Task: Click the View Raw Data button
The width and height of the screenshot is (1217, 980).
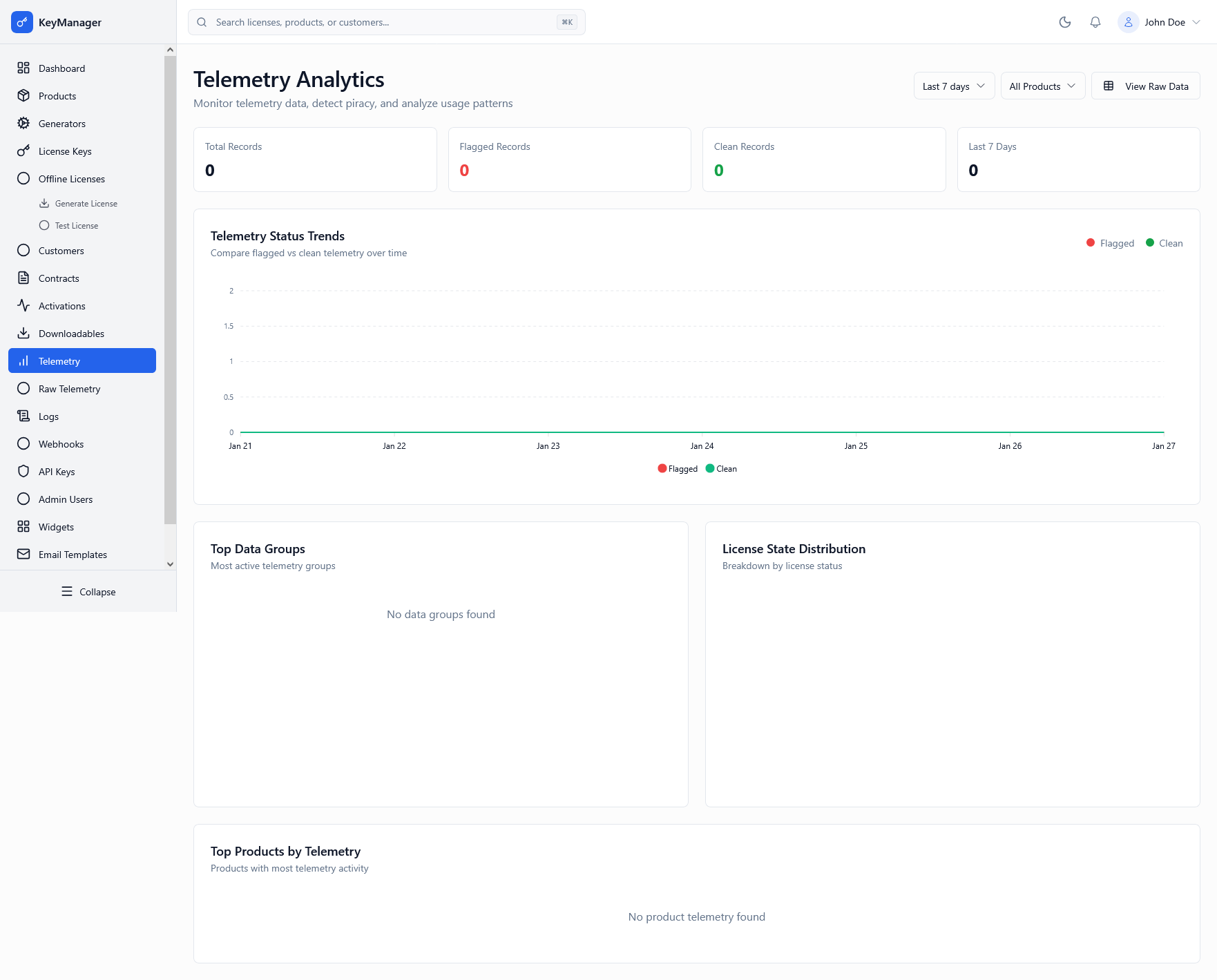Action: tap(1145, 86)
